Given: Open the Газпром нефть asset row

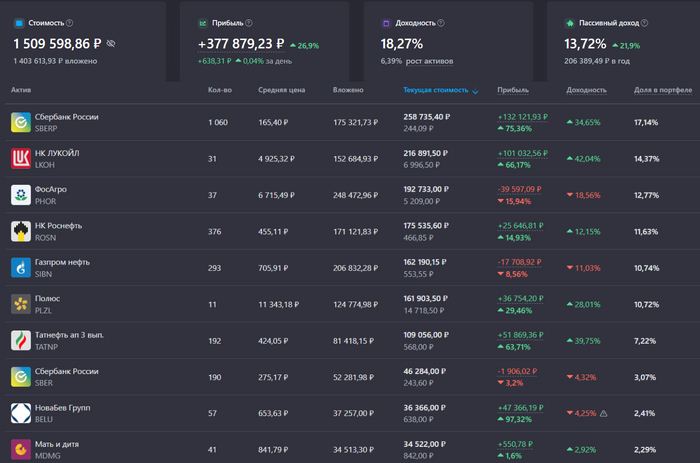Looking at the screenshot, I should 63,262.
